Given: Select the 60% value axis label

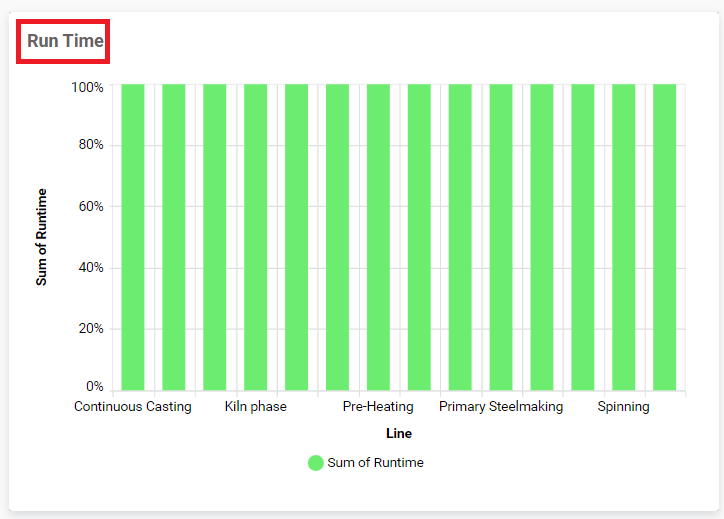Looking at the screenshot, I should [90, 207].
